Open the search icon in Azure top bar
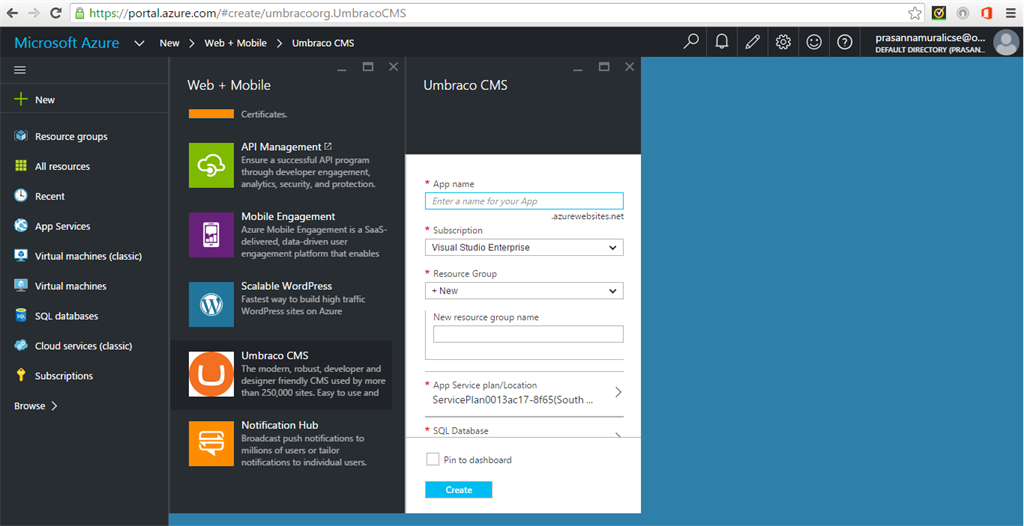Screen dimensions: 1024x526 pyautogui.click(x=691, y=42)
